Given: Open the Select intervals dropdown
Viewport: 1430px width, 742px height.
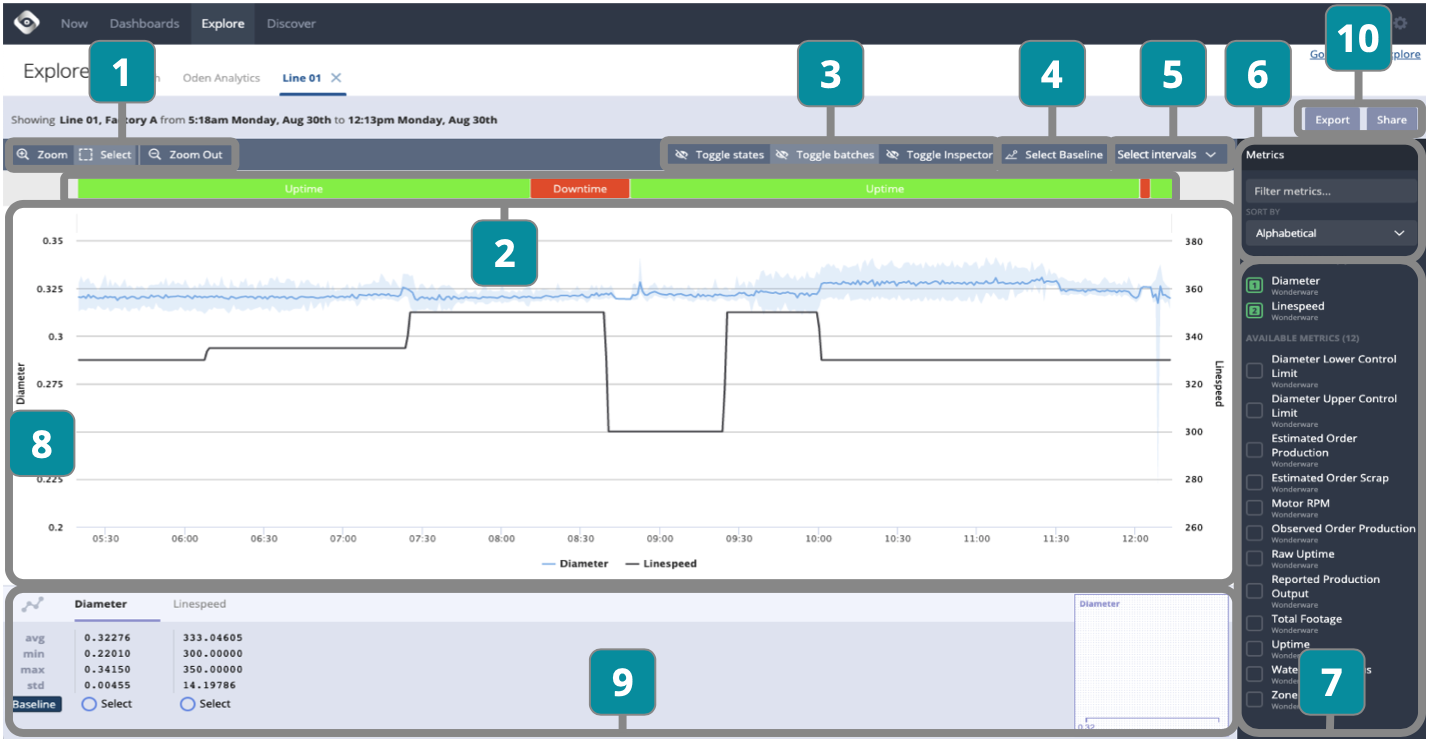Looking at the screenshot, I should pos(1170,155).
